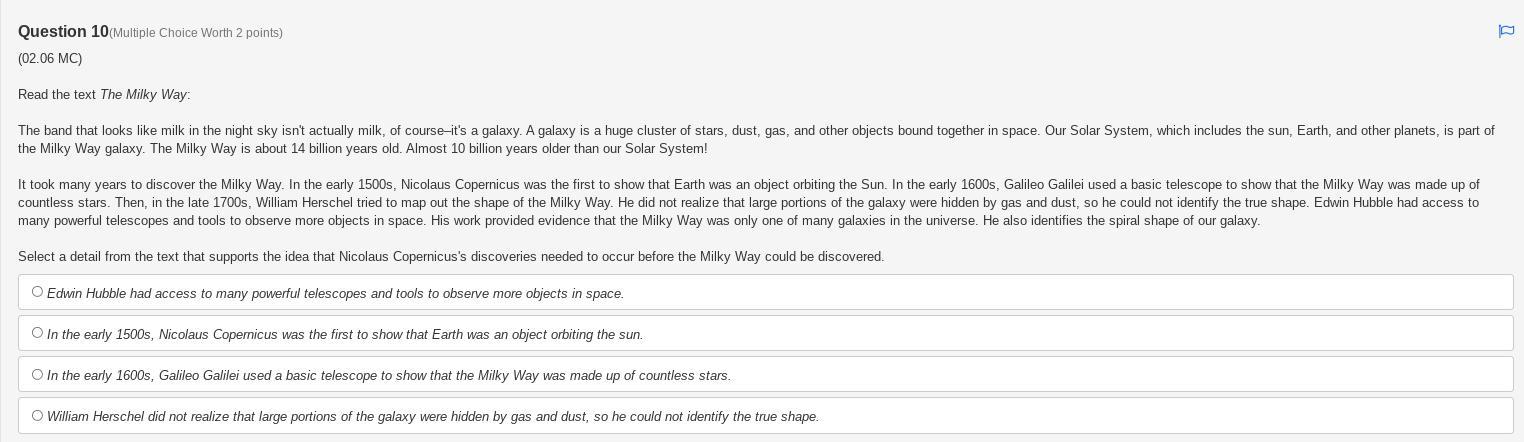
Task: Click the "Multiple Choice Worth 2 points" label
Action: pos(196,33)
